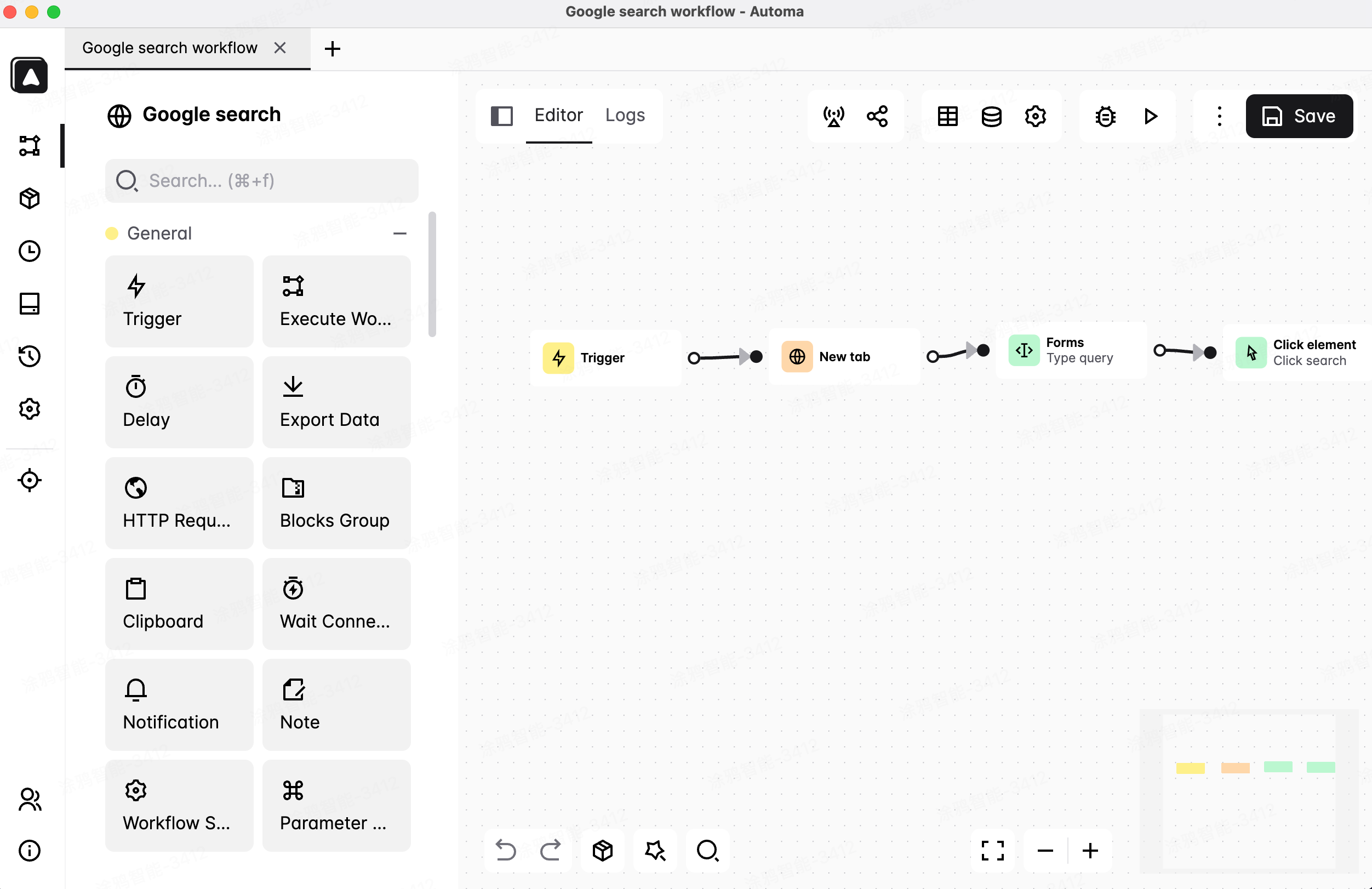Open the workflow data table

948,116
